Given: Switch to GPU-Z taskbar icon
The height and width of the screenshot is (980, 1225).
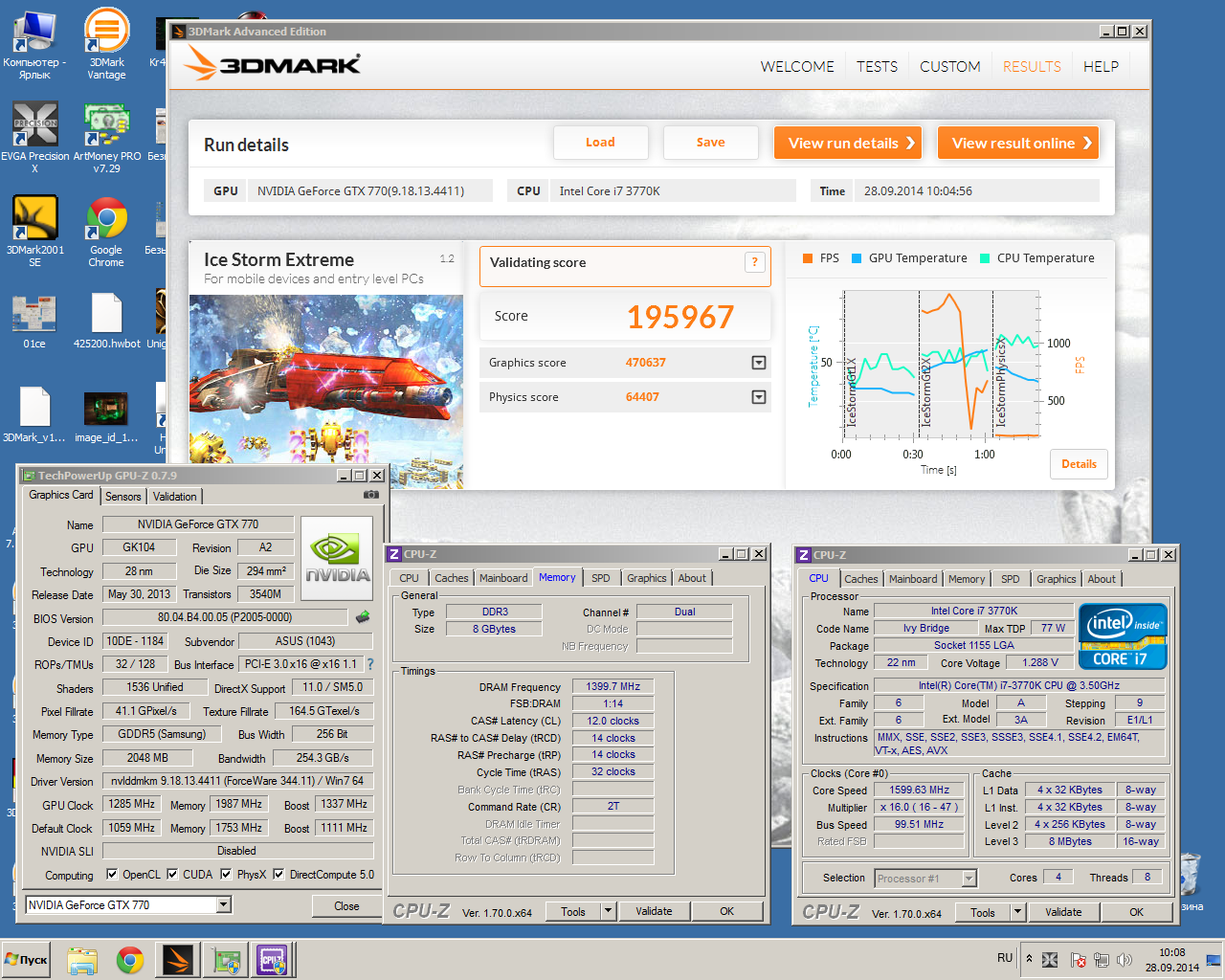Looking at the screenshot, I should click(226, 960).
